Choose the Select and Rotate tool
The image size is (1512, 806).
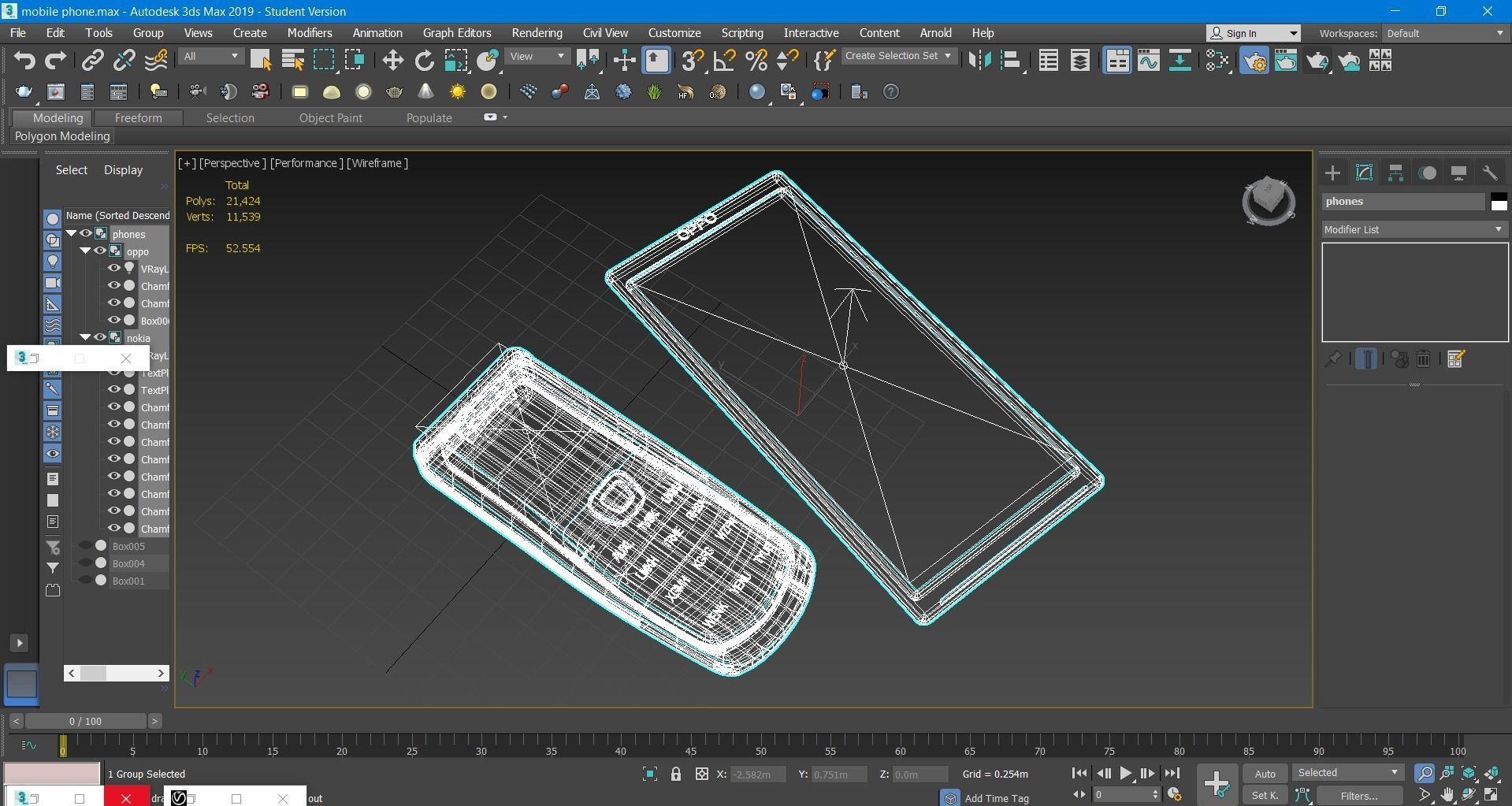[424, 61]
